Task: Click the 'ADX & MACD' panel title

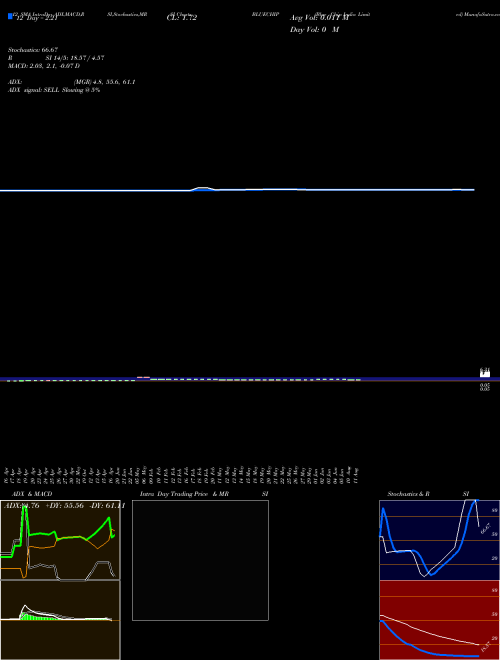Action: click(32, 494)
